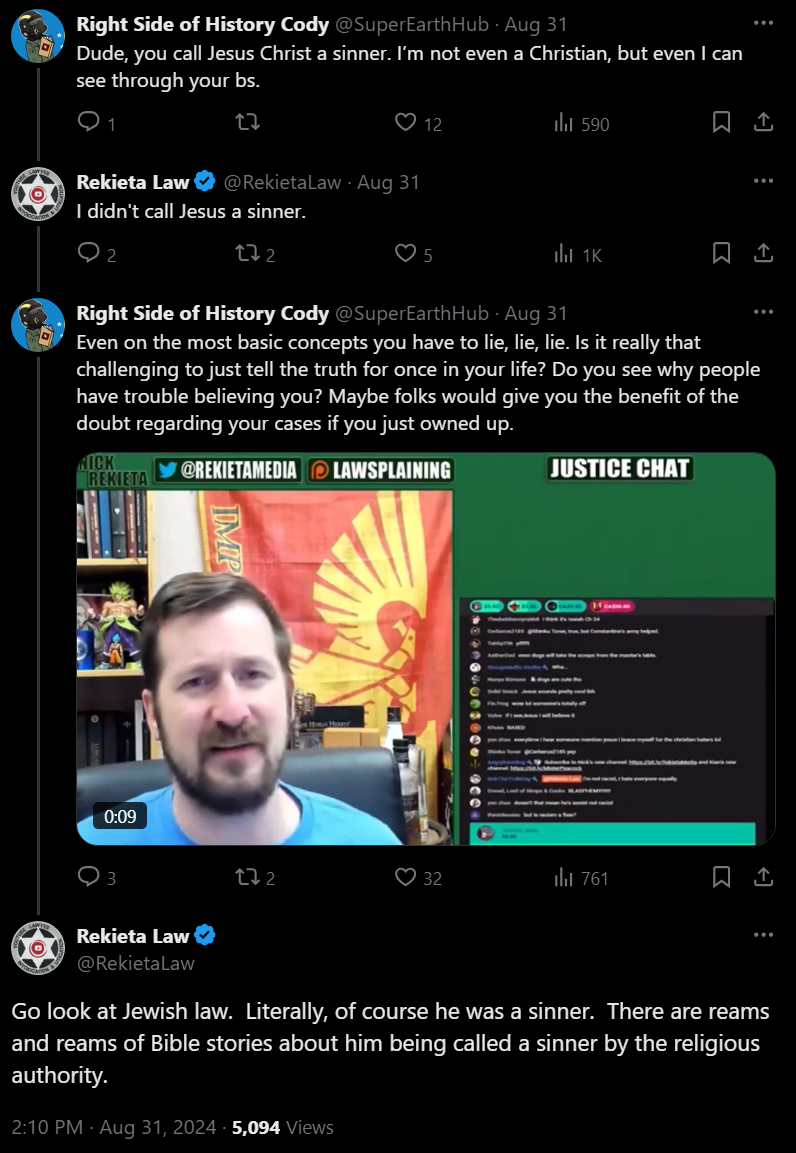Like the tweet with 12 likes

(406, 121)
